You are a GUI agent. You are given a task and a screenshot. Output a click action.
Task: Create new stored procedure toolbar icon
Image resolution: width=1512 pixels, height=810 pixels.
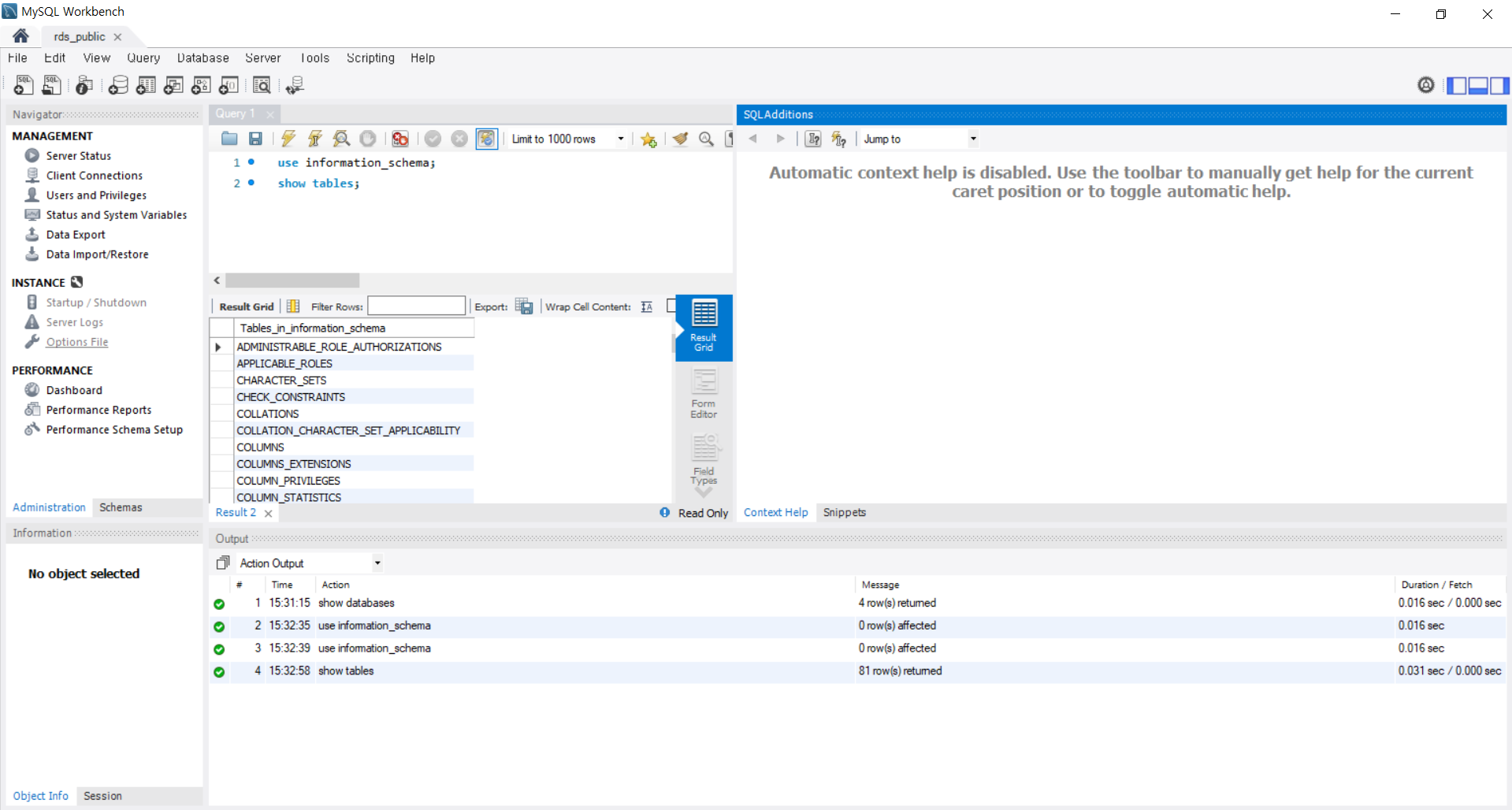202,85
